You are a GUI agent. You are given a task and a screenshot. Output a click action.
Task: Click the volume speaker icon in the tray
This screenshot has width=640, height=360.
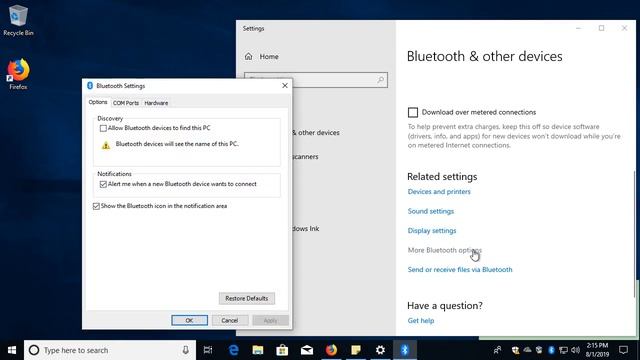(x=576, y=350)
